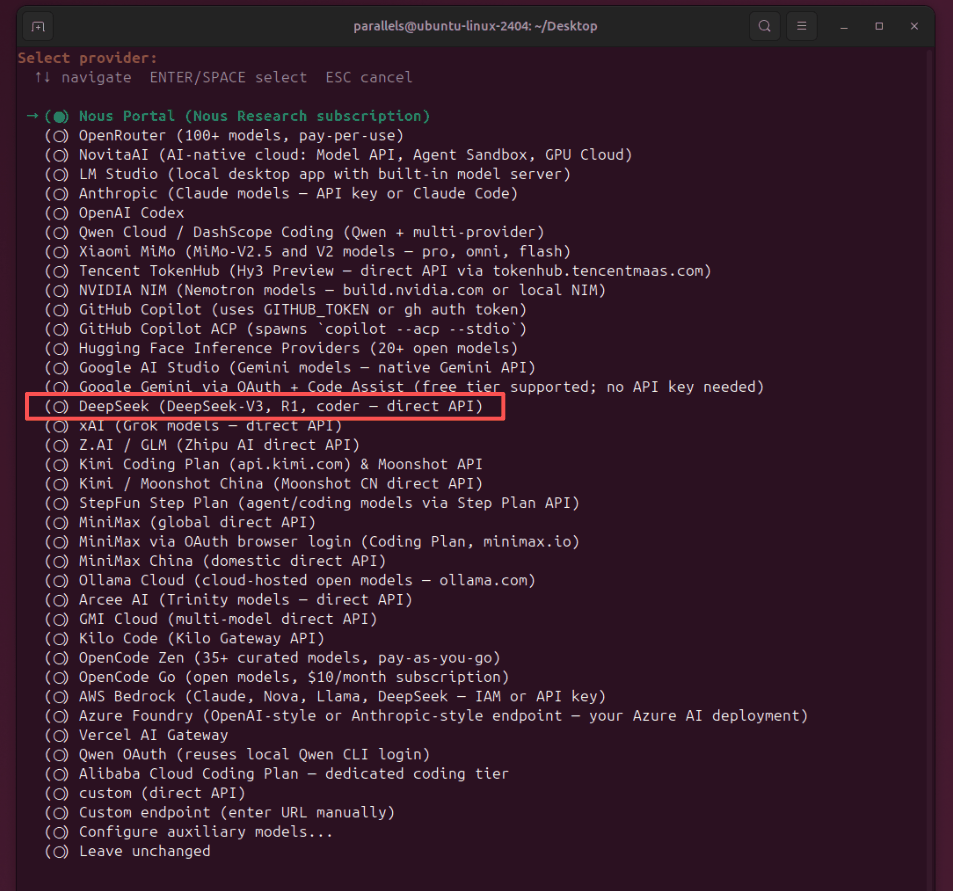Click 'Kimi Coding Plan (api.kimi.com)' text
953x891 pixels.
coord(215,464)
